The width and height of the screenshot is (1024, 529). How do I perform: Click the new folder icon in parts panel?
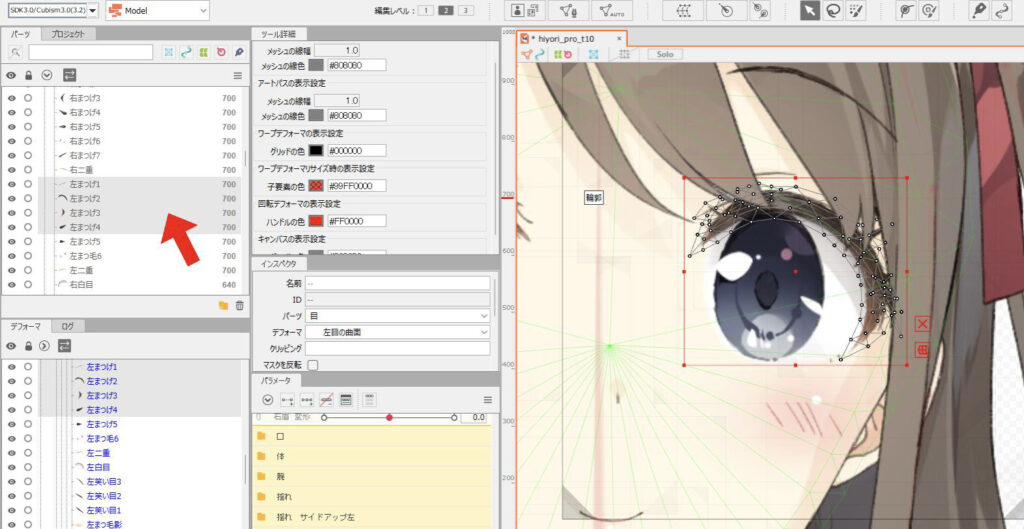coord(223,305)
